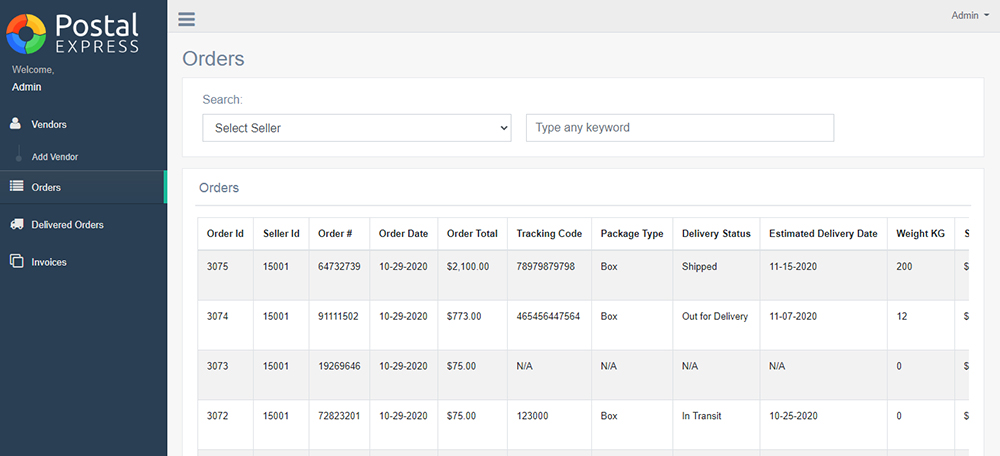Image resolution: width=1000 pixels, height=456 pixels.
Task: Select order id 3074 cell
Action: (x=217, y=316)
